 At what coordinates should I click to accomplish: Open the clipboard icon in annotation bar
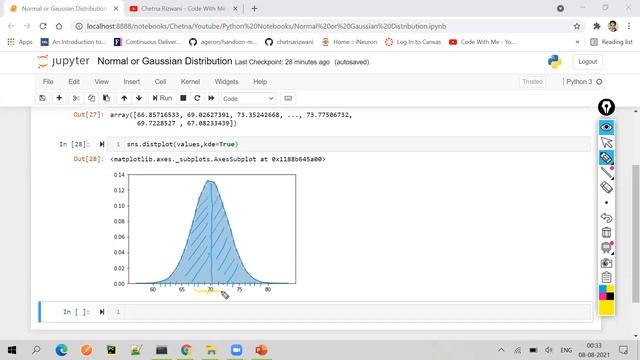click(607, 278)
